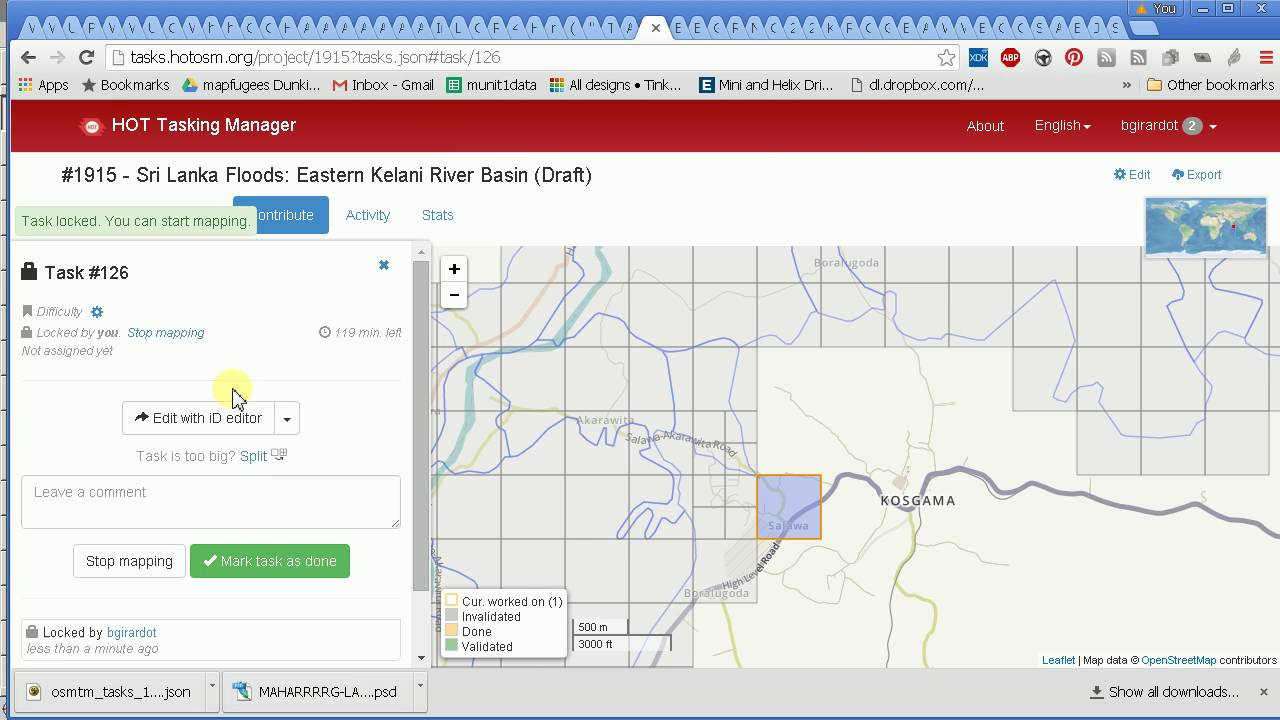The height and width of the screenshot is (720, 1280).
Task: Focus the Leave a comment field
Action: (211, 501)
